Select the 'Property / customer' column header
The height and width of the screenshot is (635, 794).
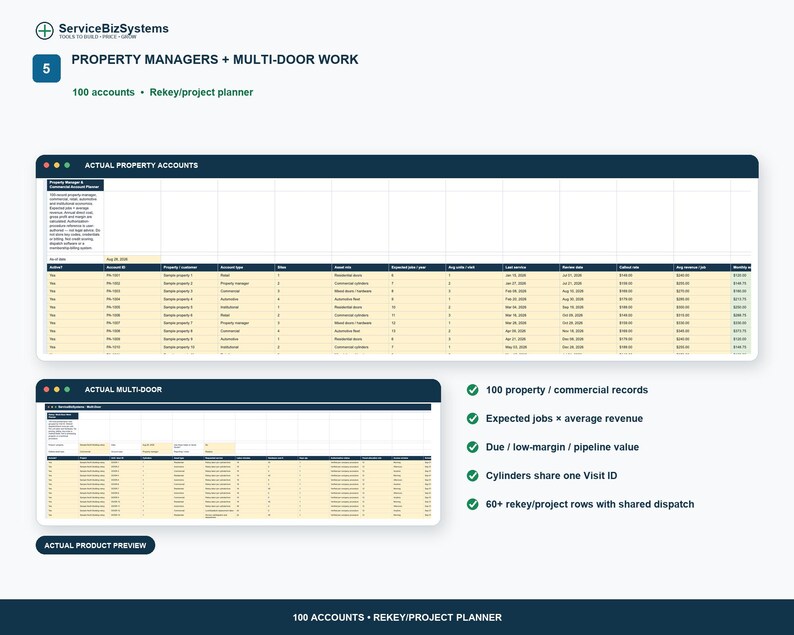[189, 267]
